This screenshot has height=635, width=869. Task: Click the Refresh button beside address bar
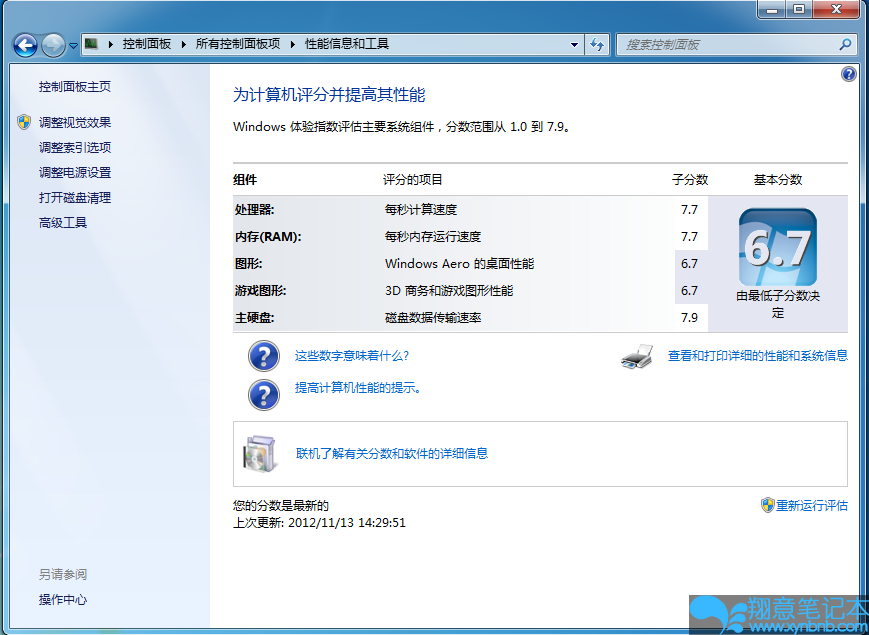(597, 45)
